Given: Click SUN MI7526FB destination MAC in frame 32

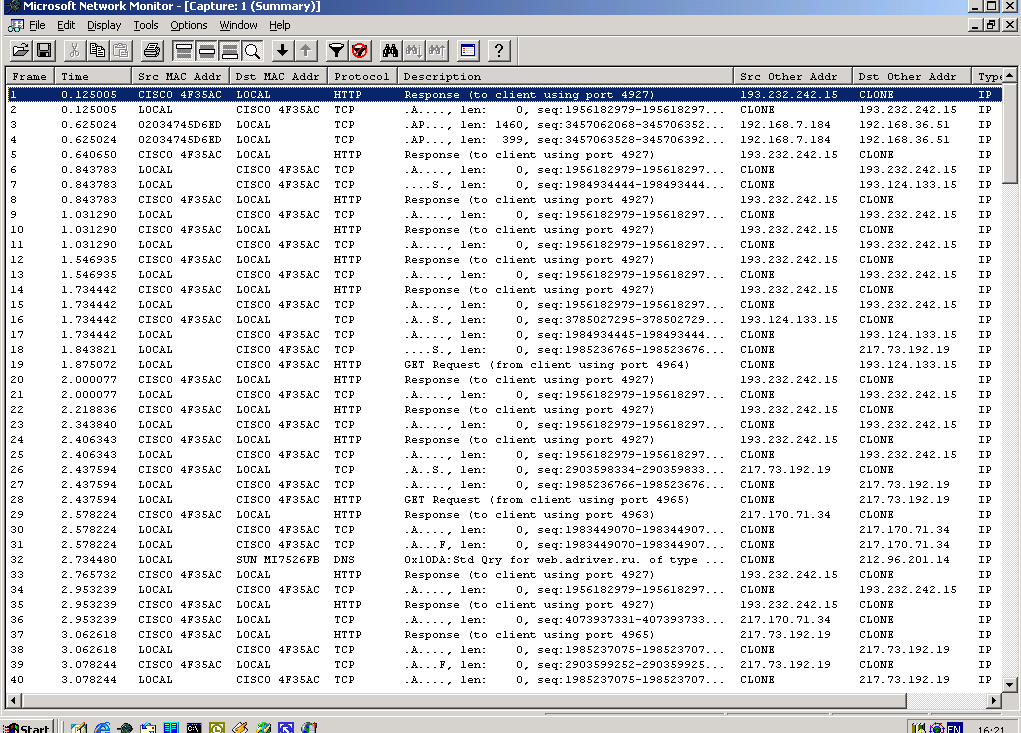Looking at the screenshot, I should click(278, 559).
